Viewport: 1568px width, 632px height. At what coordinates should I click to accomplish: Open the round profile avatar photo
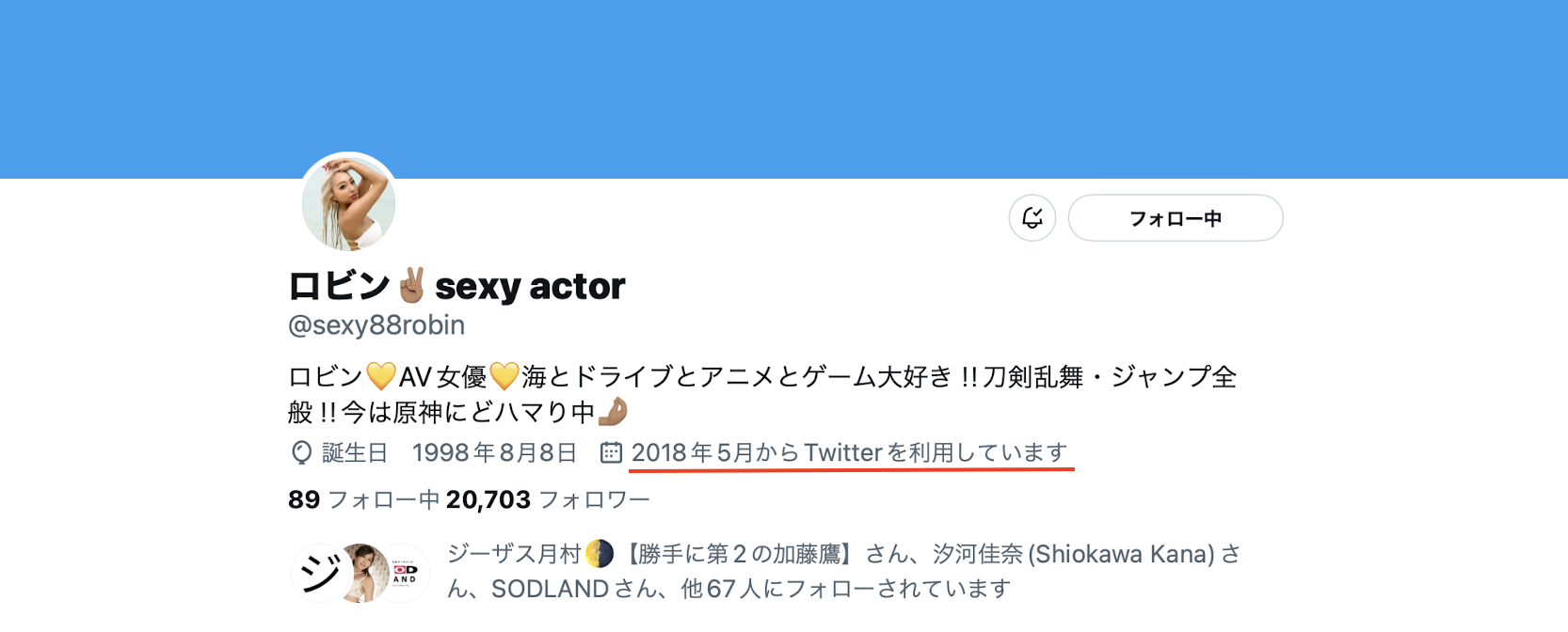pos(348,203)
